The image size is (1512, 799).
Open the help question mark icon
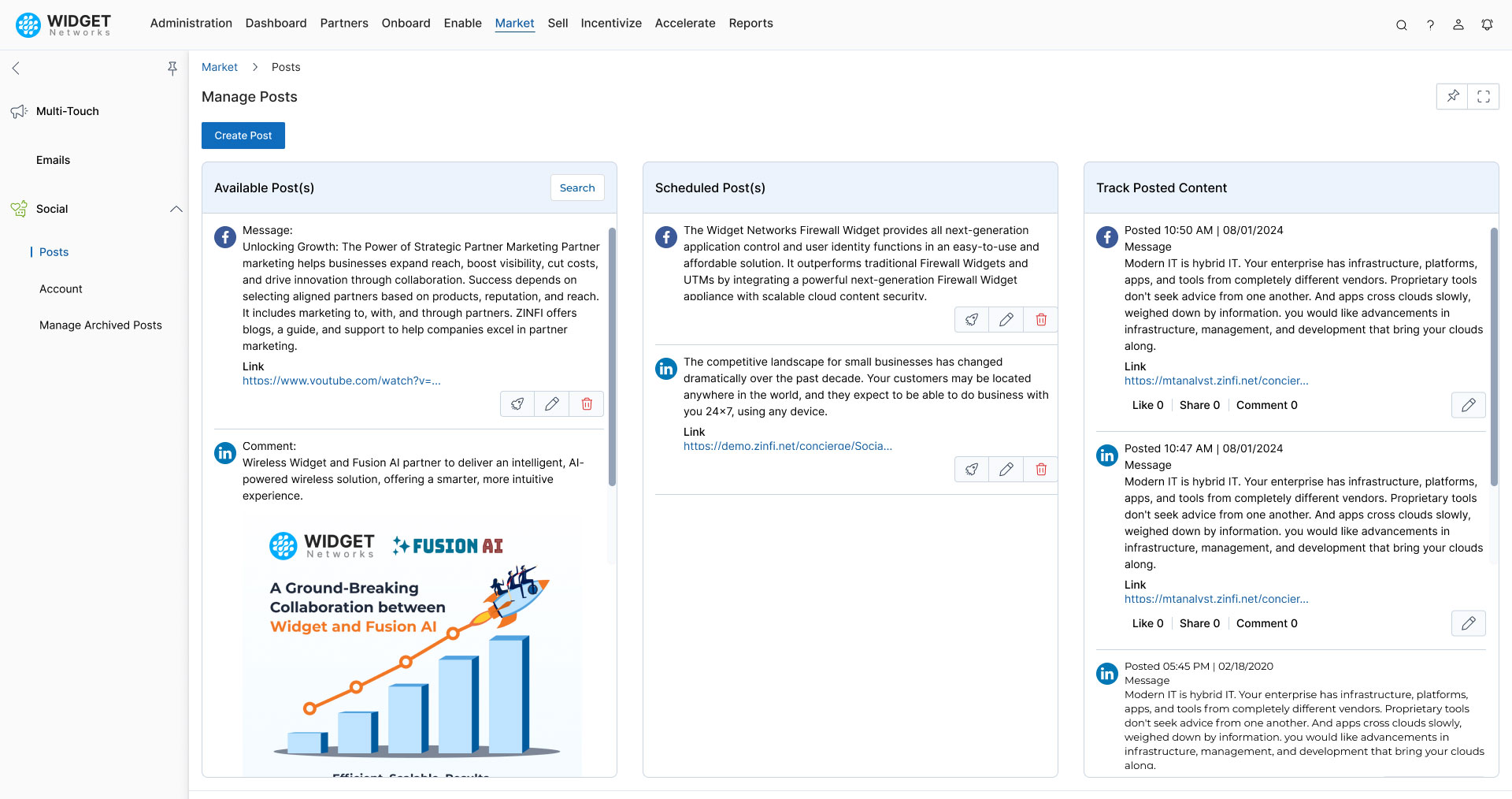[1431, 24]
